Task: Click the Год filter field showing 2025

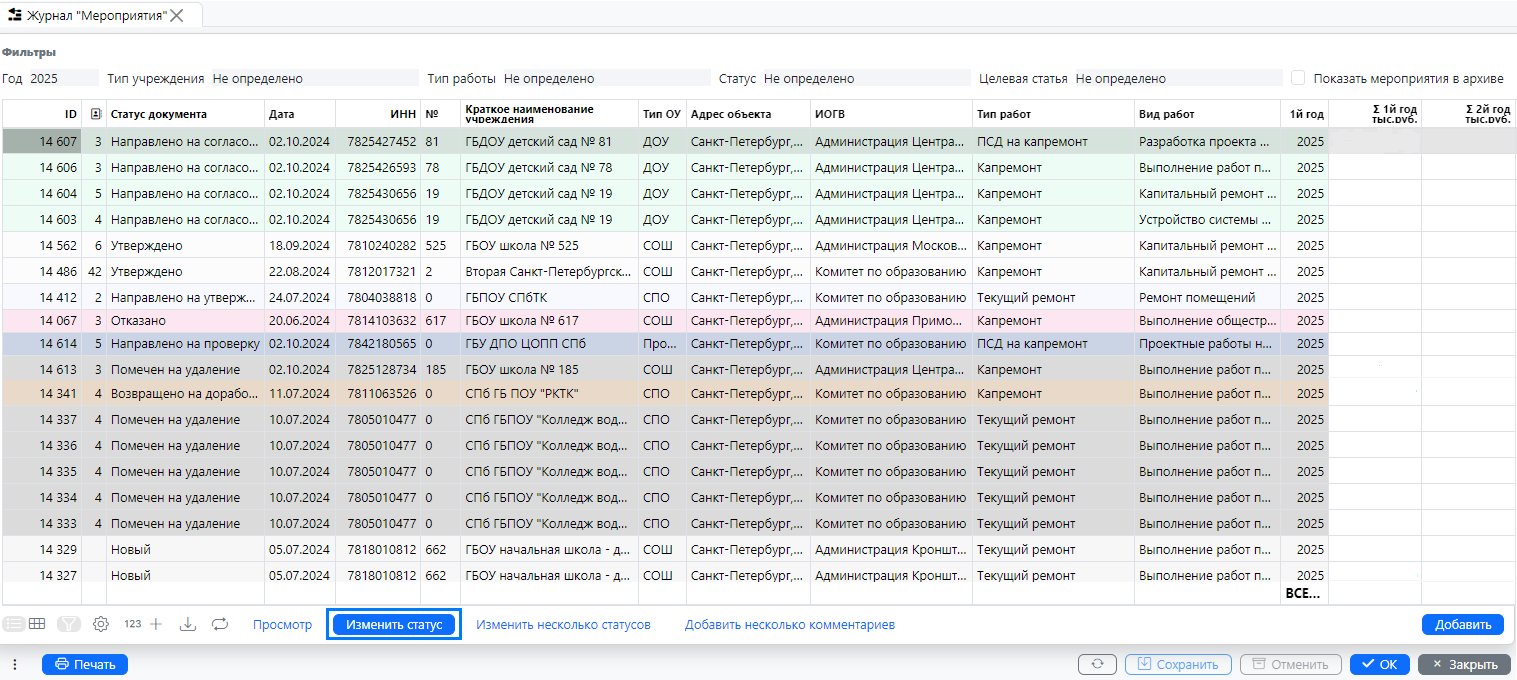Action: (x=62, y=78)
